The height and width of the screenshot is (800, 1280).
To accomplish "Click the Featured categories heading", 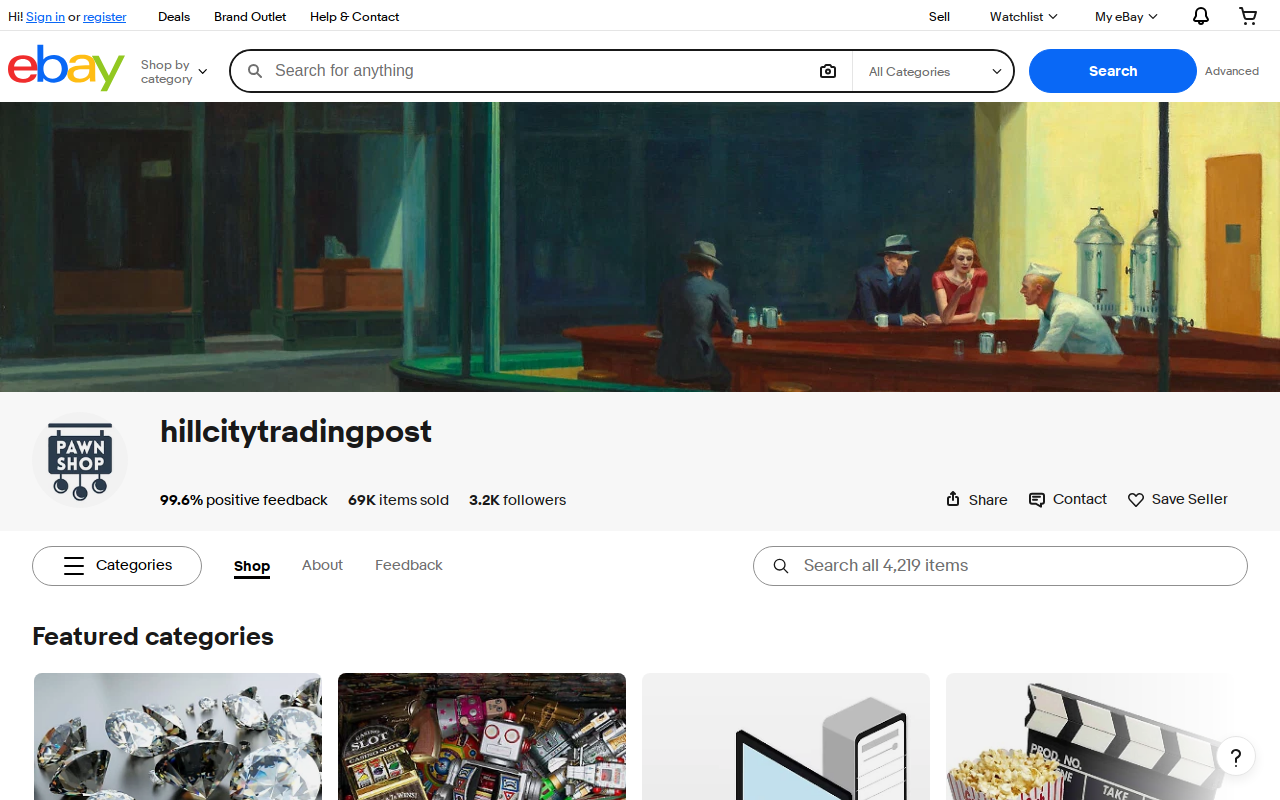I will point(153,636).
